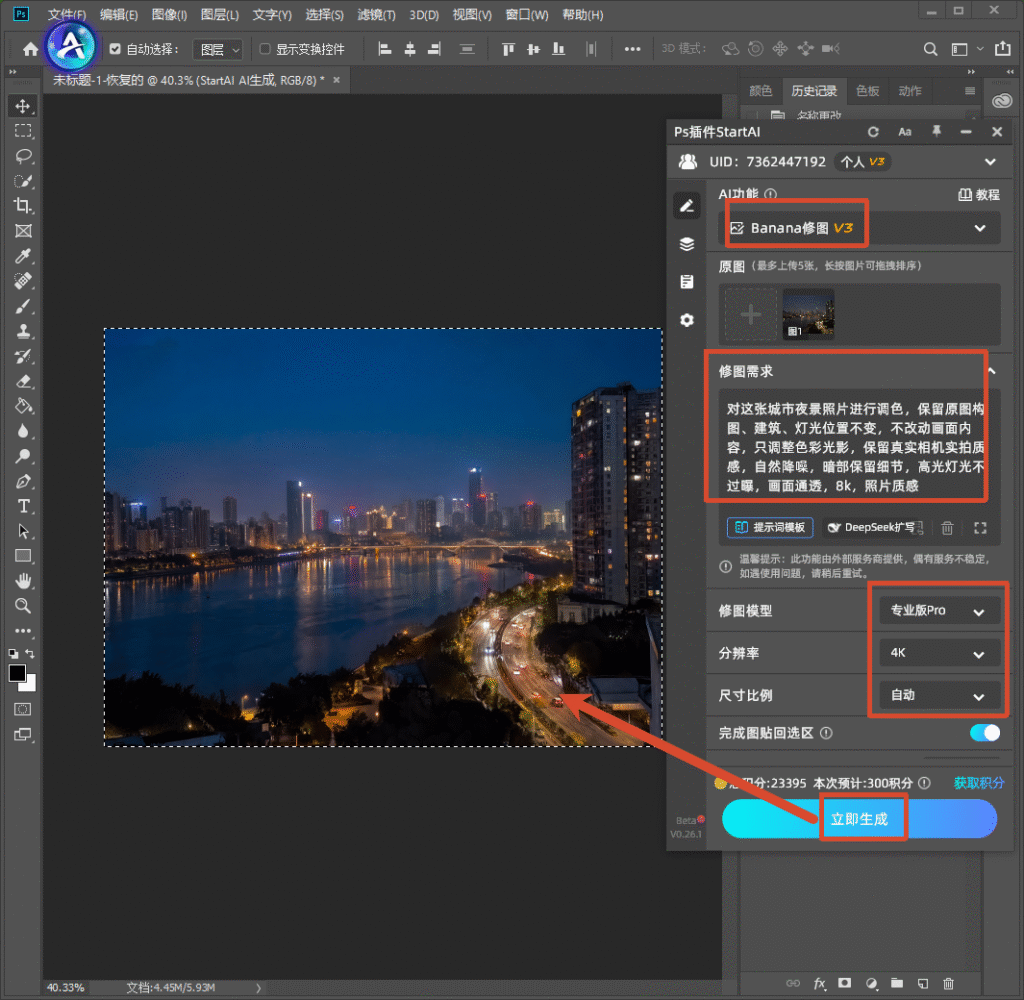Select the Horizontal Type tool
Viewport: 1024px width, 1000px height.
(x=23, y=506)
